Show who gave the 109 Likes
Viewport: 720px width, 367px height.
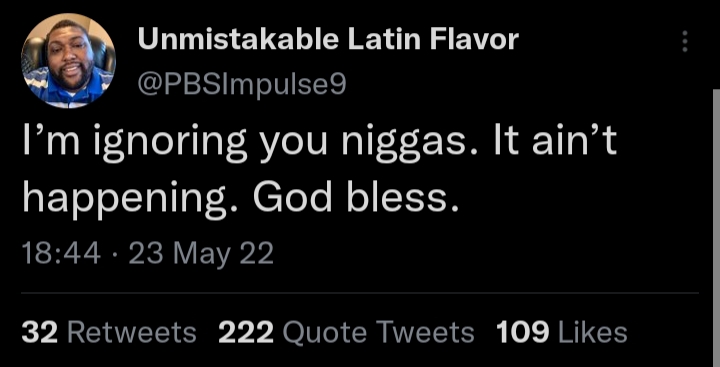point(562,333)
